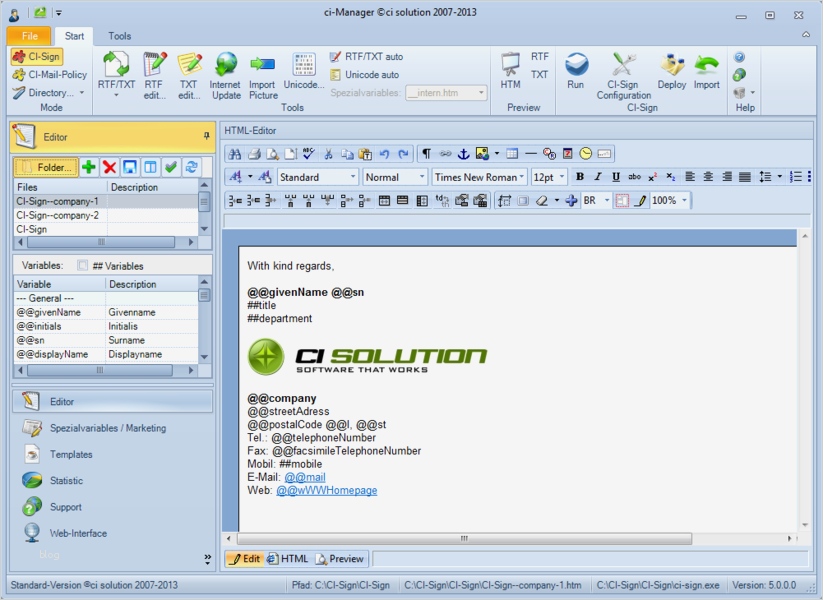Viewport: 823px width, 600px height.
Task: Open the RTF edit tool
Action: click(154, 75)
